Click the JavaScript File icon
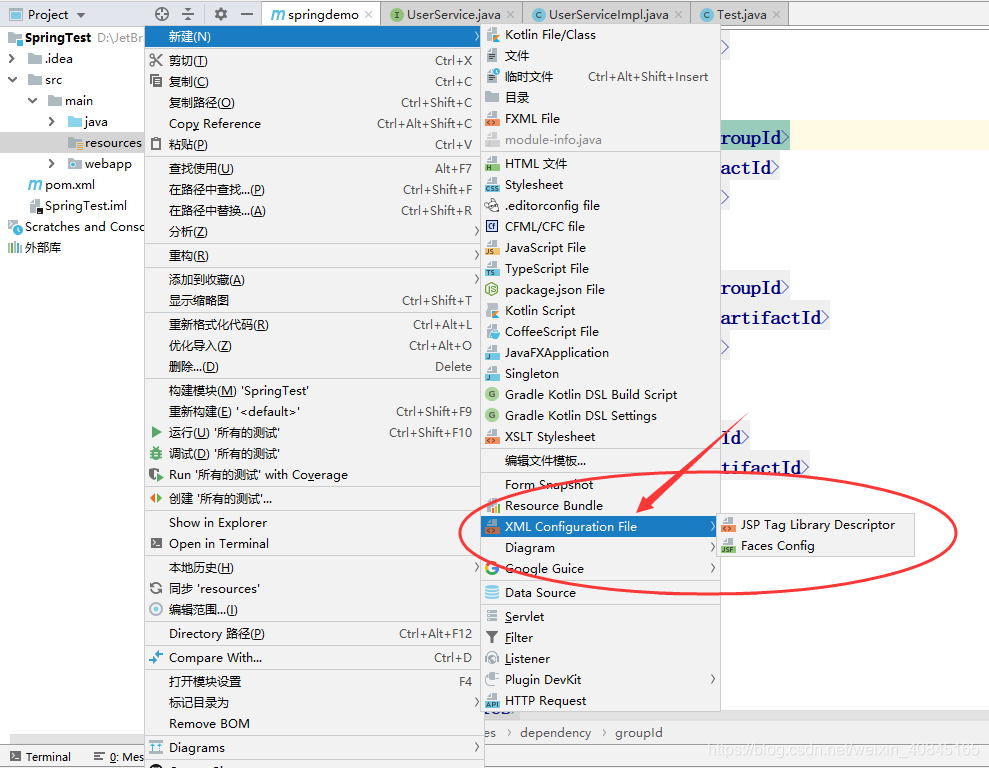Screen dimensions: 989x768 pos(492,248)
